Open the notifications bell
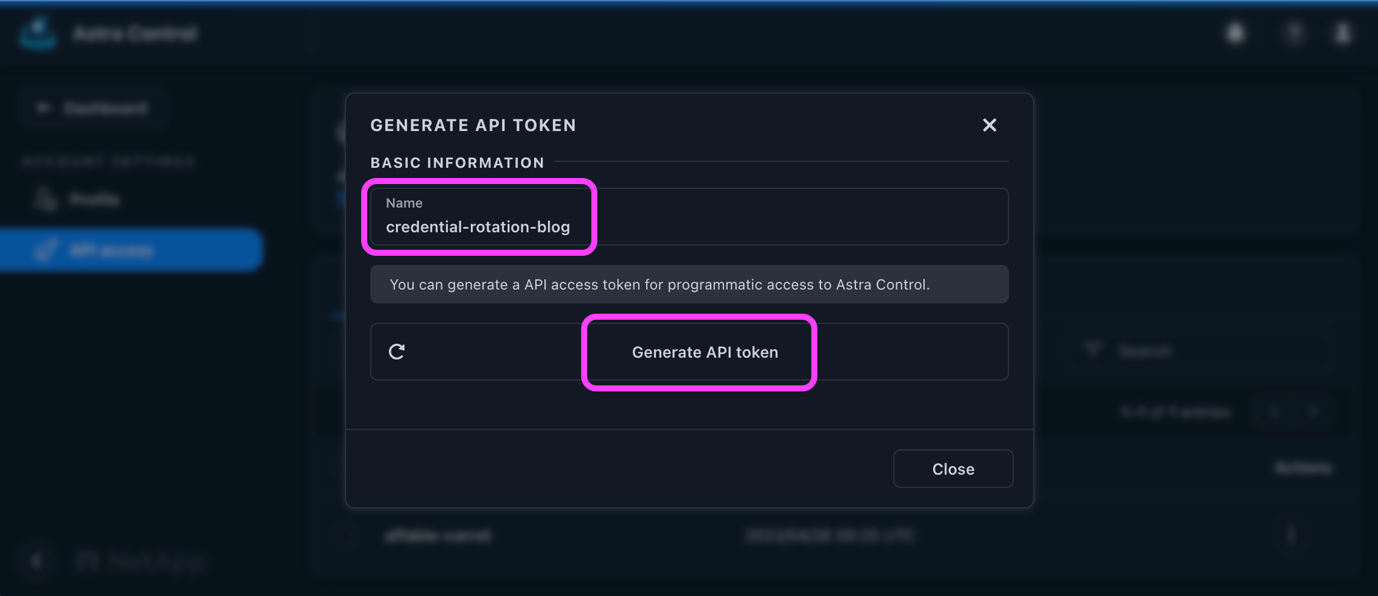The width and height of the screenshot is (1378, 596). coord(1236,33)
